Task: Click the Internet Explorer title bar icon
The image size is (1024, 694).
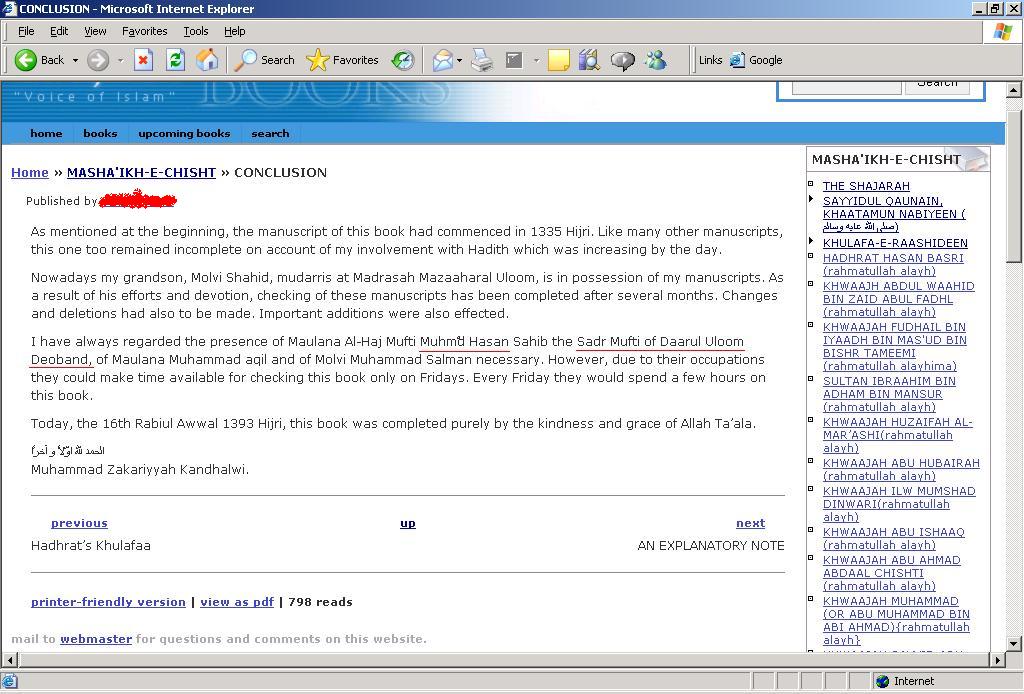Action: pyautogui.click(x=9, y=8)
